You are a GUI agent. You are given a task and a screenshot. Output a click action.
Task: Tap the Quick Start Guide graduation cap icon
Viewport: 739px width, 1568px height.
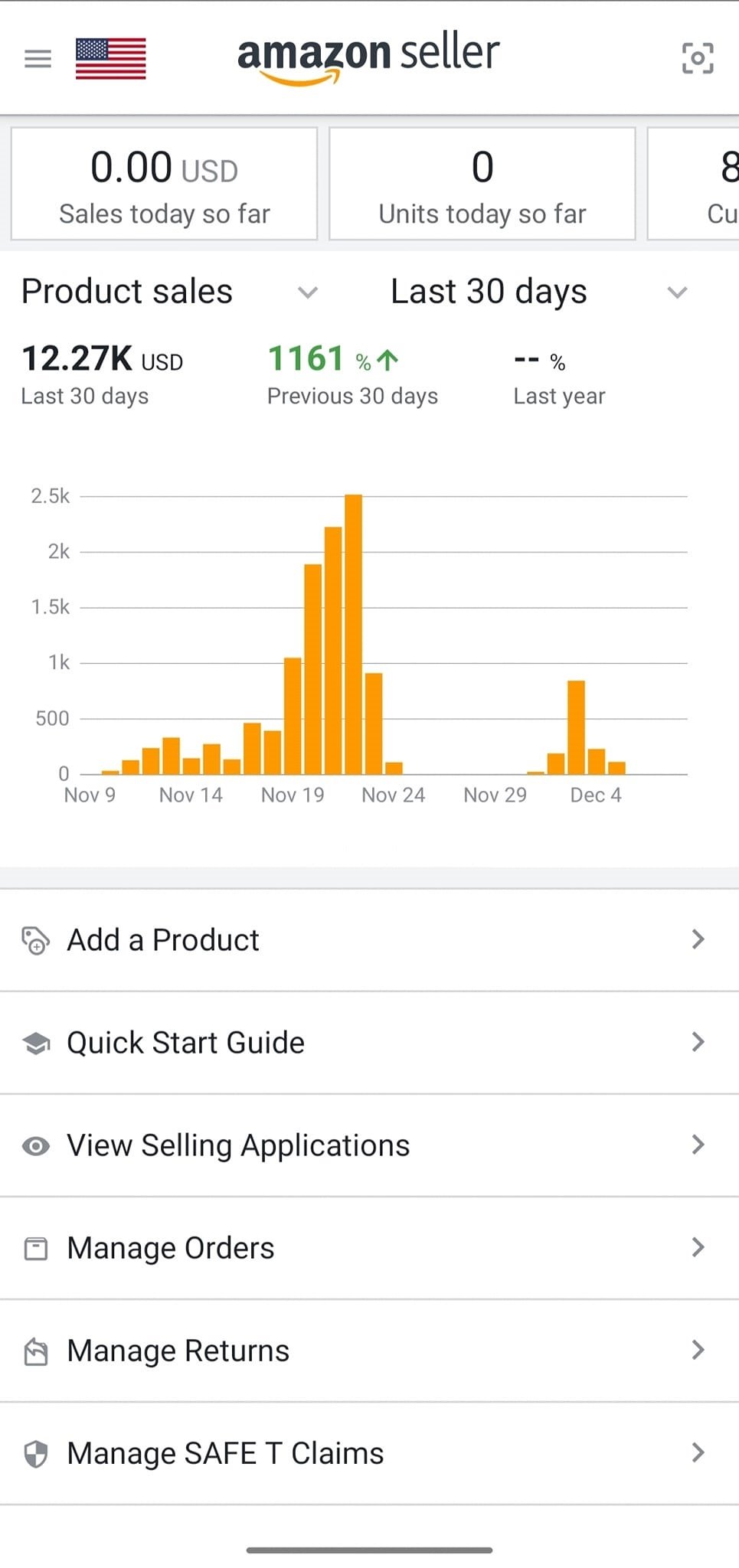click(x=35, y=1043)
